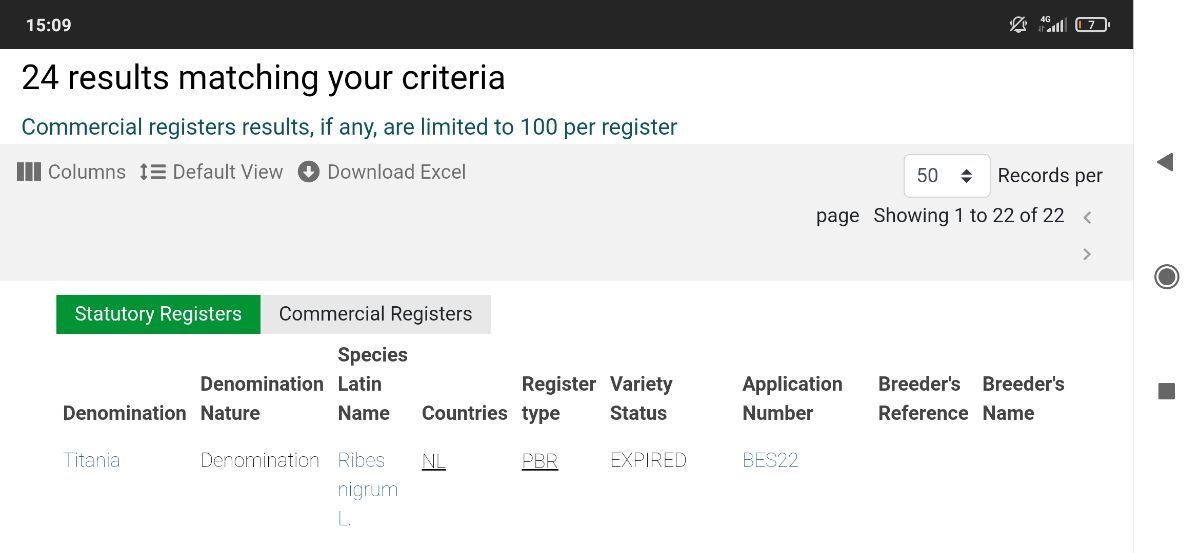Go to previous results page chevron

click(1087, 217)
